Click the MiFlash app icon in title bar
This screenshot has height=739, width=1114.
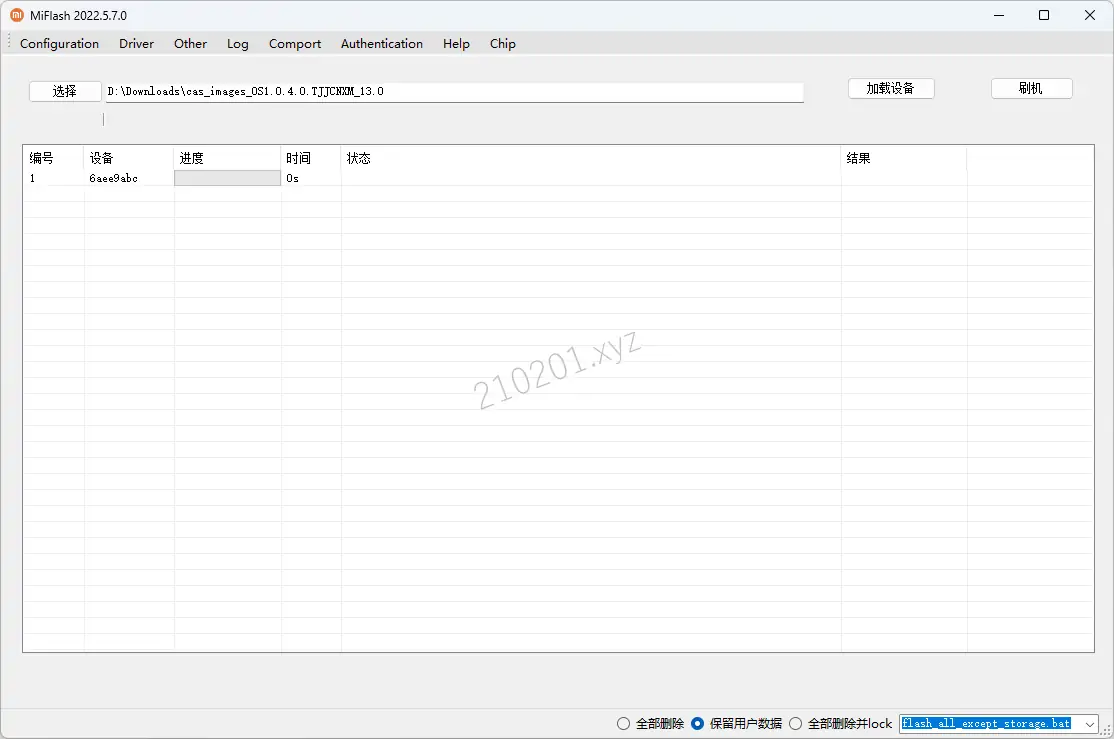[x=17, y=15]
